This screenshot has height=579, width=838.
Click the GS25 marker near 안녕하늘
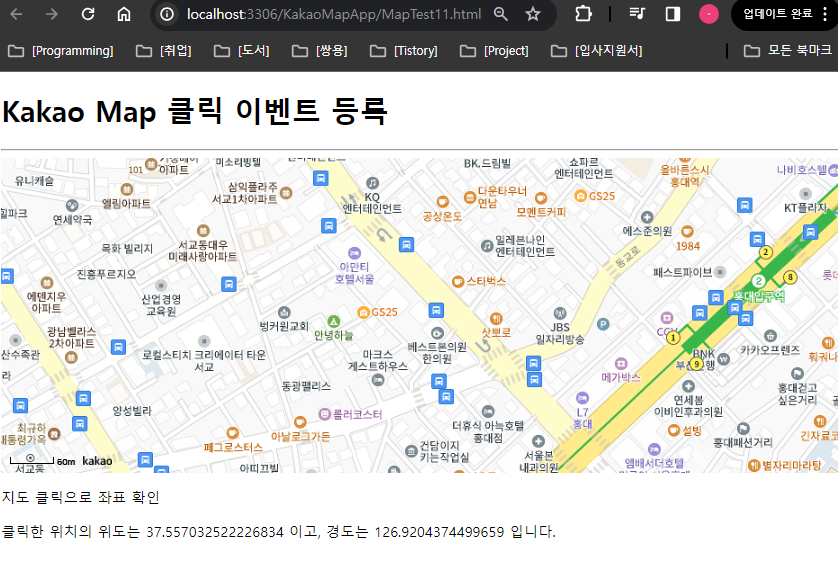point(363,312)
